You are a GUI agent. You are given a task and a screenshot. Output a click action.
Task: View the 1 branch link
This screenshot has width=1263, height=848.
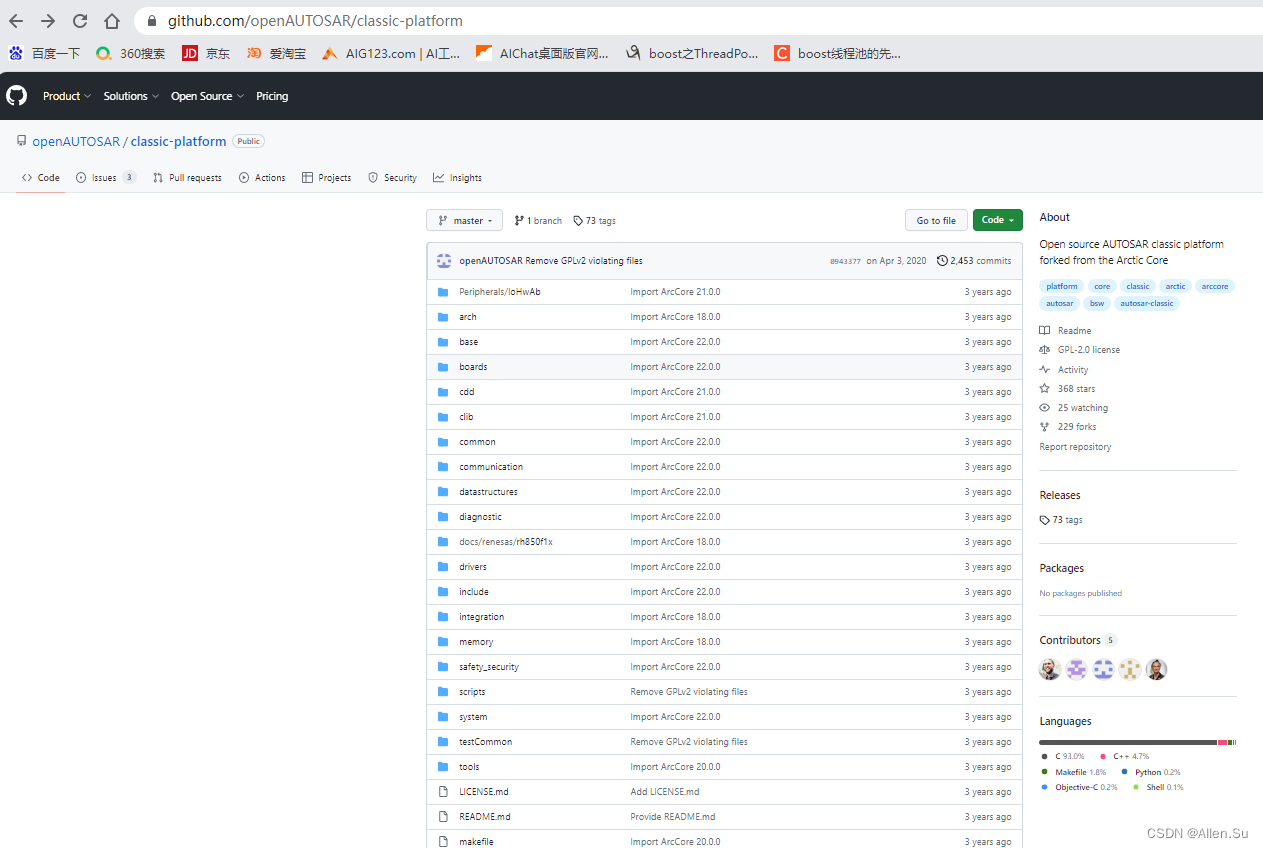[538, 221]
